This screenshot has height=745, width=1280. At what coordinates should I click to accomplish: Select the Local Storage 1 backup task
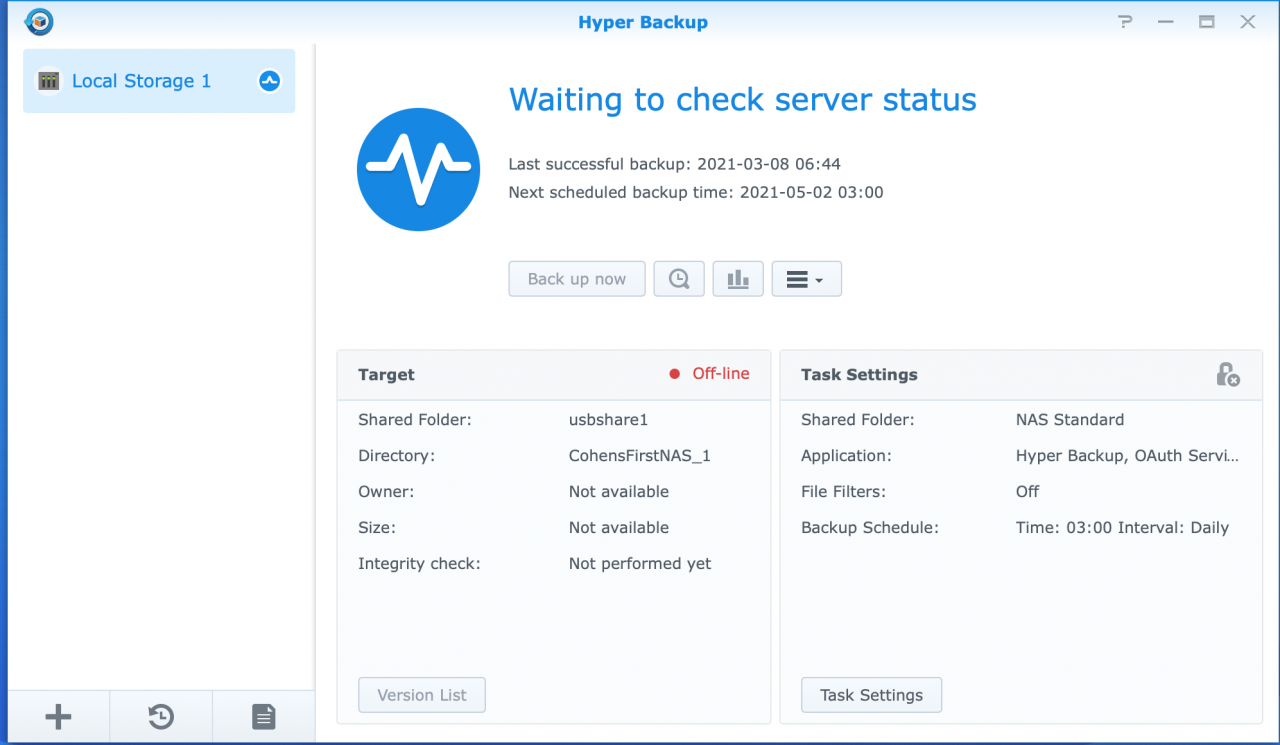pos(159,81)
